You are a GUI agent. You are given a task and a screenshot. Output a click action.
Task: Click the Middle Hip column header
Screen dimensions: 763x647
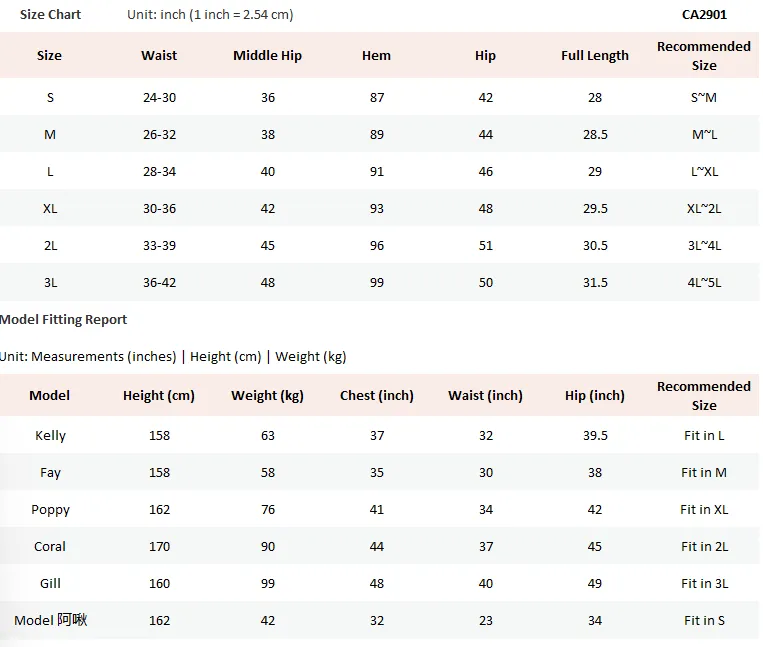[268, 55]
